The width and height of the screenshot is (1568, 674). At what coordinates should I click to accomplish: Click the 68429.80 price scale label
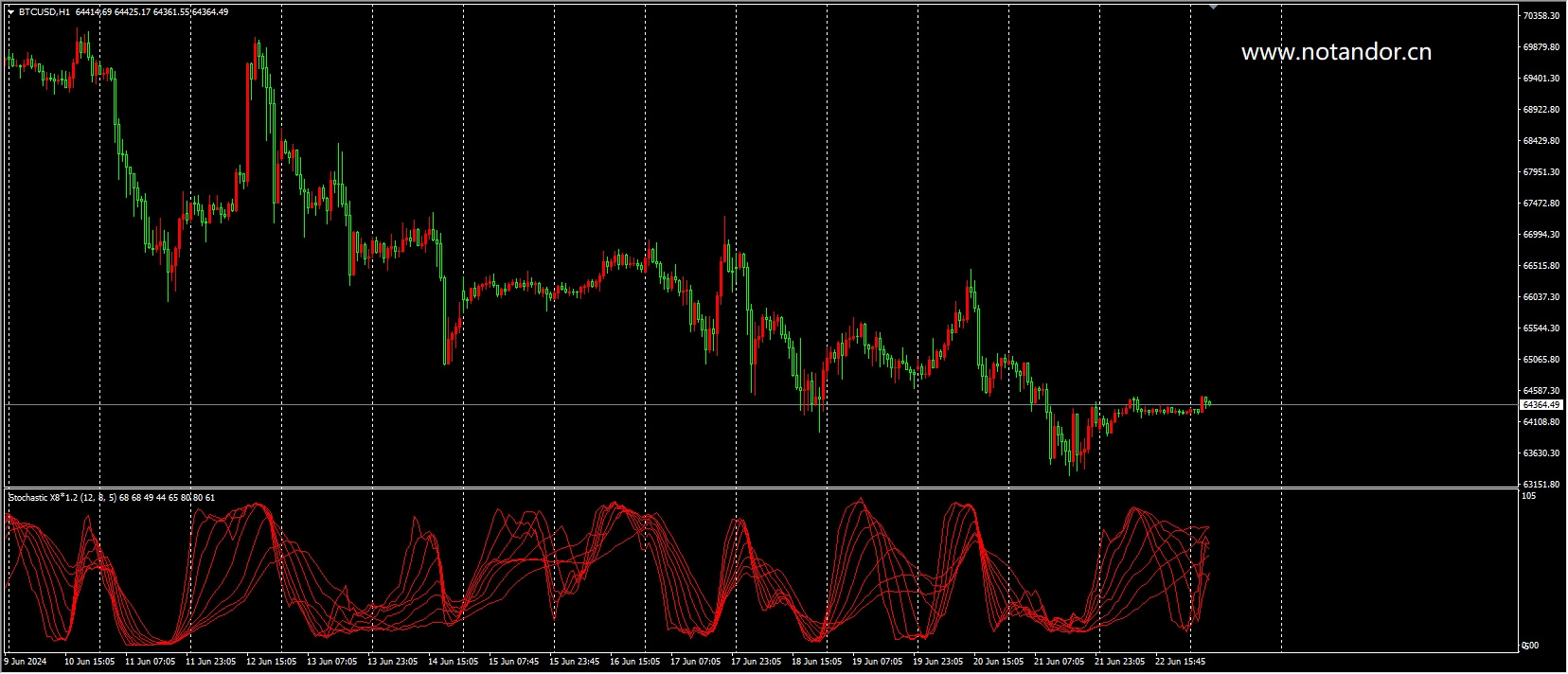tap(1541, 141)
